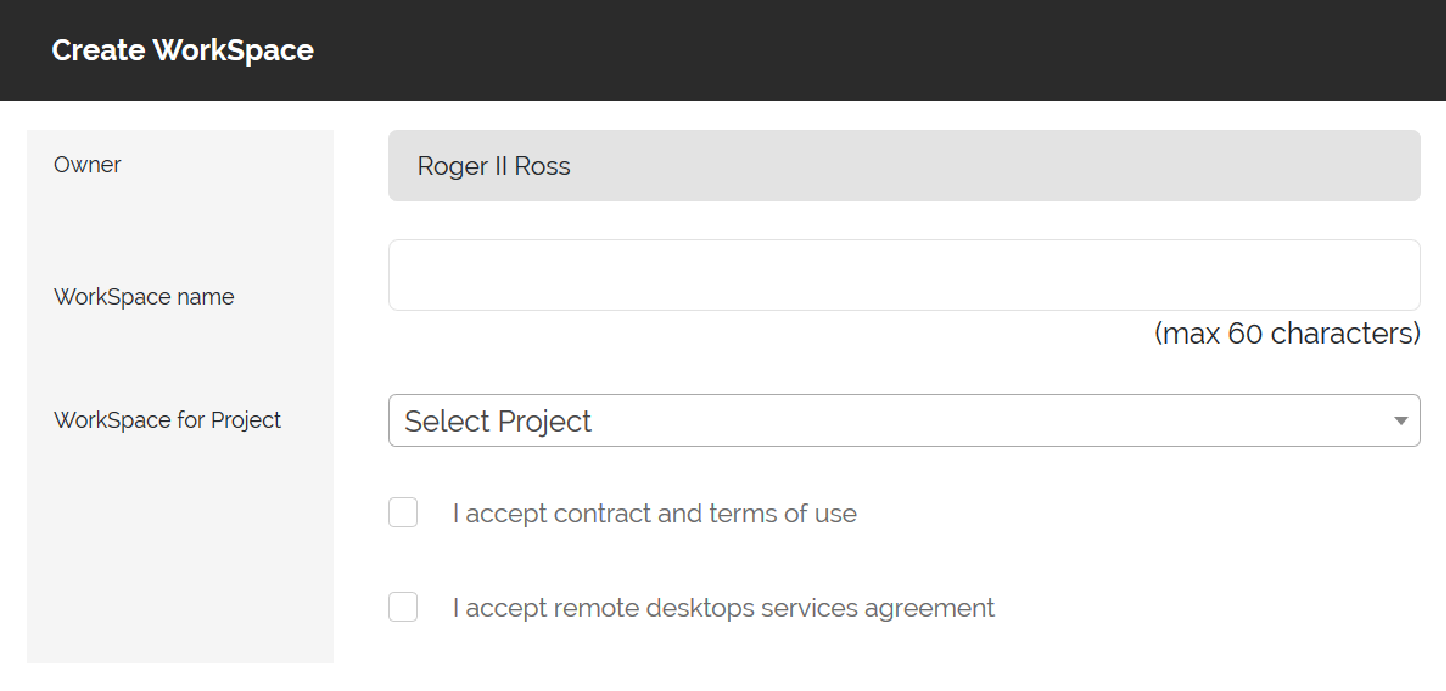Click the Create WorkSpace header title

coord(183,50)
